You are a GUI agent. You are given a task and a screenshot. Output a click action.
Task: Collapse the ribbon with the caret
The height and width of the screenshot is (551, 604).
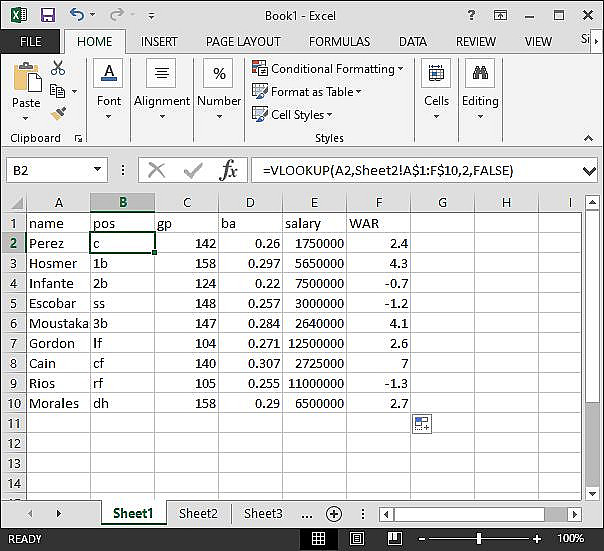tap(588, 138)
